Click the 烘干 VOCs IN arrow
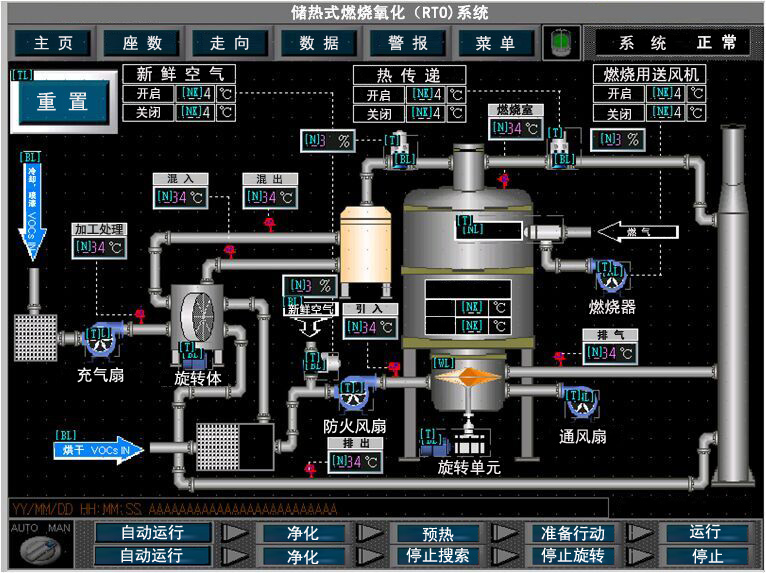The image size is (766, 573). 99,449
